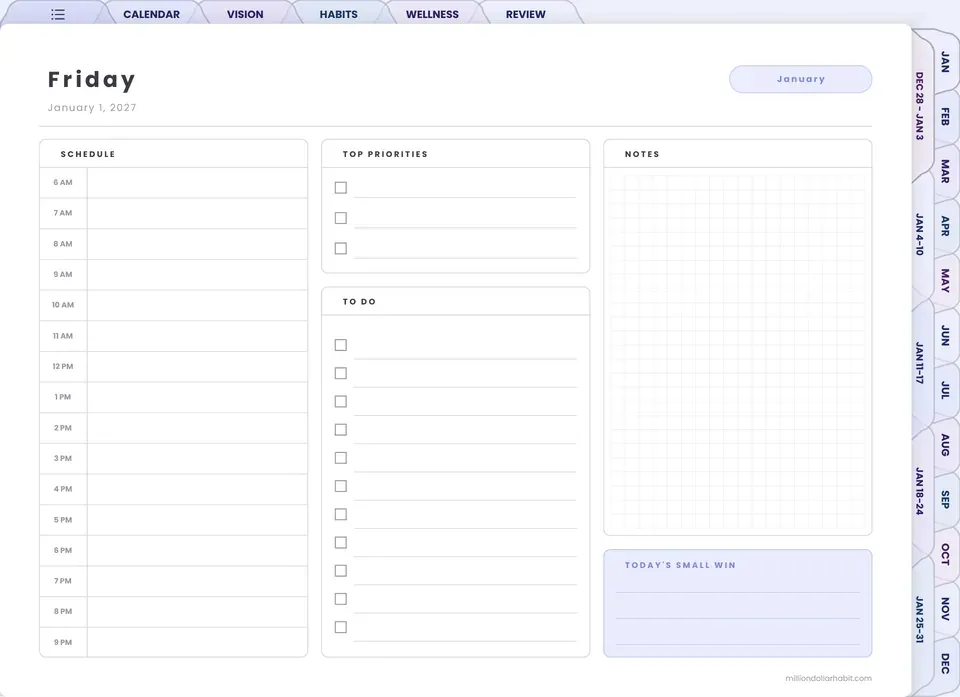Click inside the Notes grid area
Screen dimensions: 960x697
[x=738, y=352]
